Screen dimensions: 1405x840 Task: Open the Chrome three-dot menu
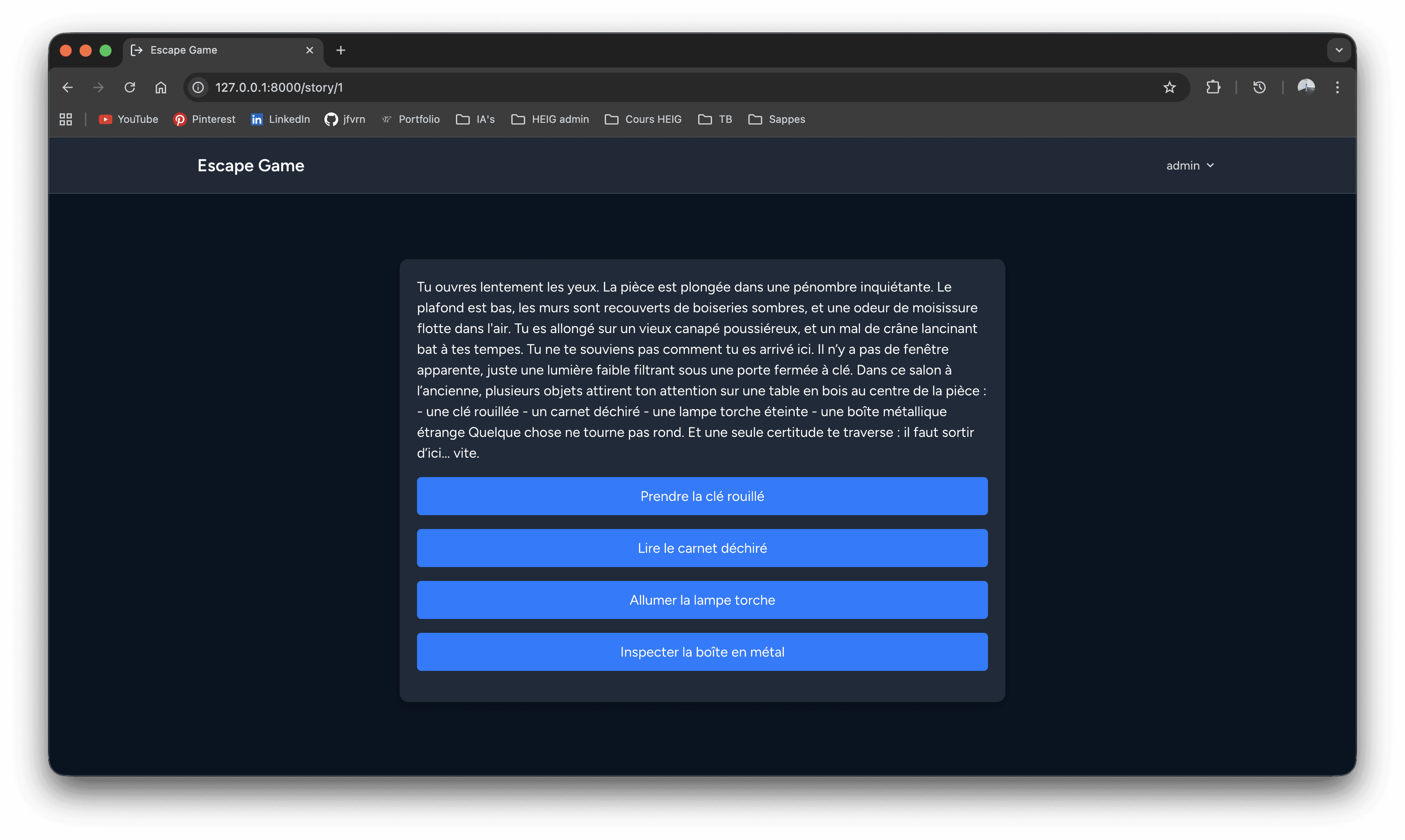point(1337,87)
